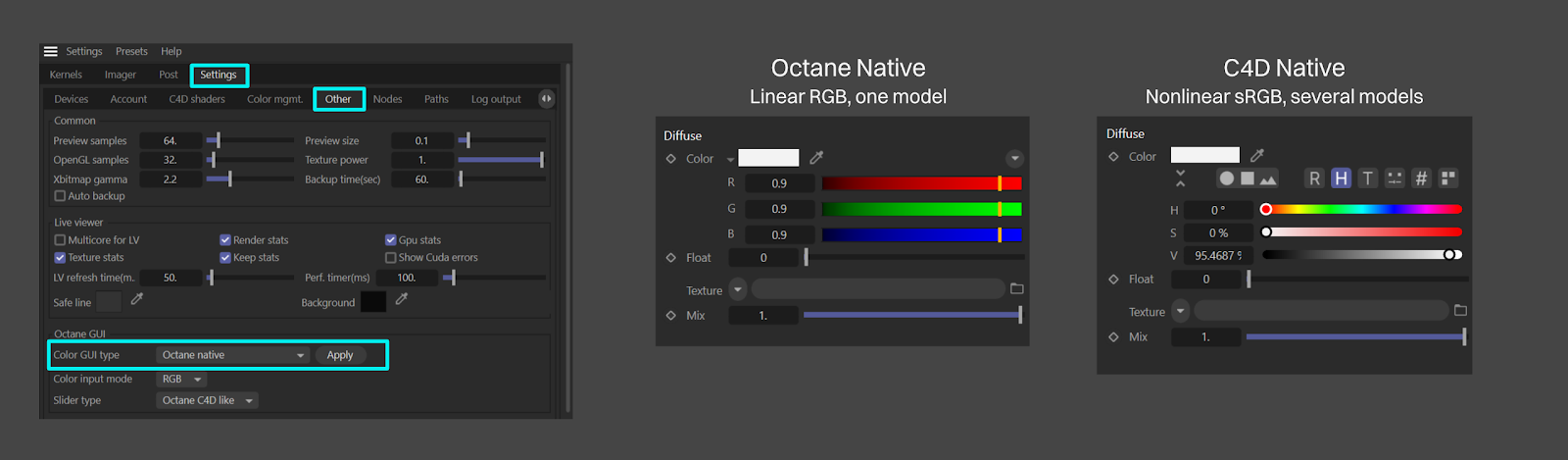Enable the Auto backup checkbox
Viewport: 1568px width, 460px height.
pos(60,196)
